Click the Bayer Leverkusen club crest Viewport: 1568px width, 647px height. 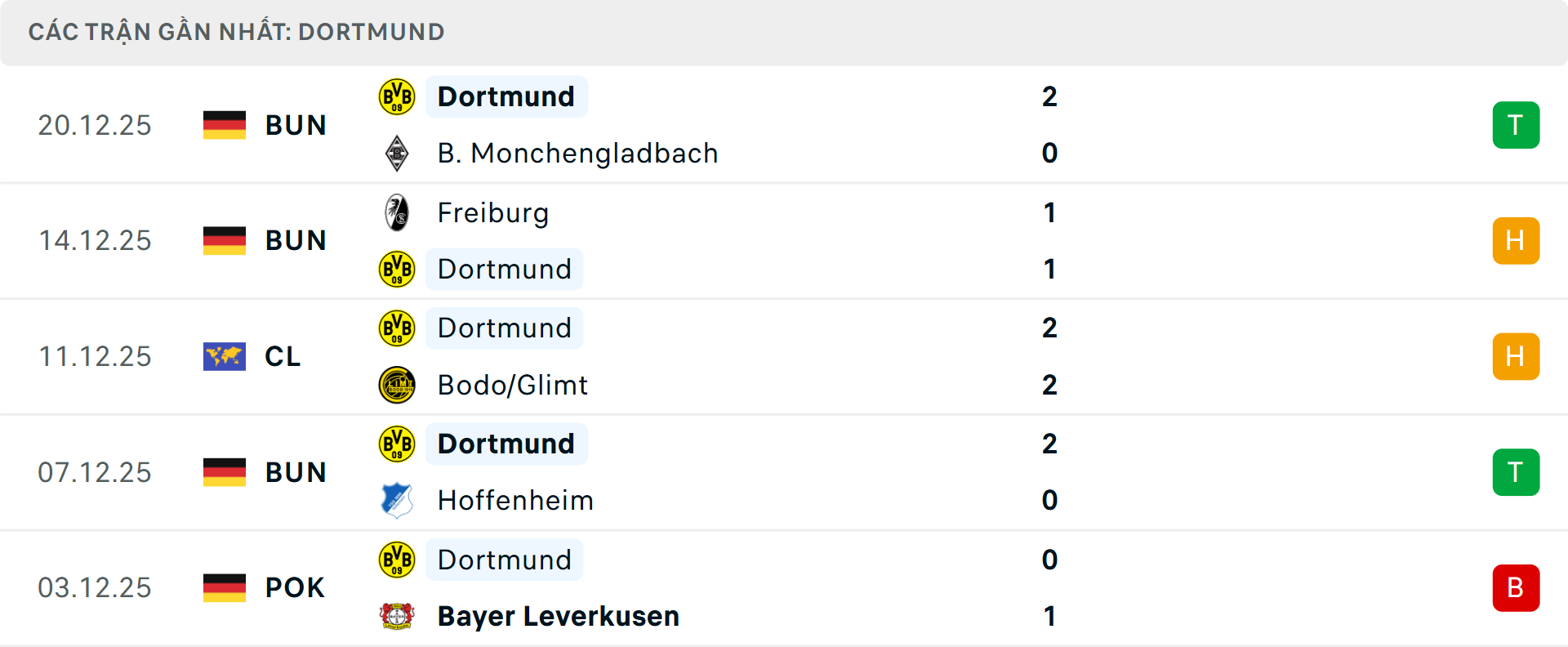pyautogui.click(x=397, y=617)
